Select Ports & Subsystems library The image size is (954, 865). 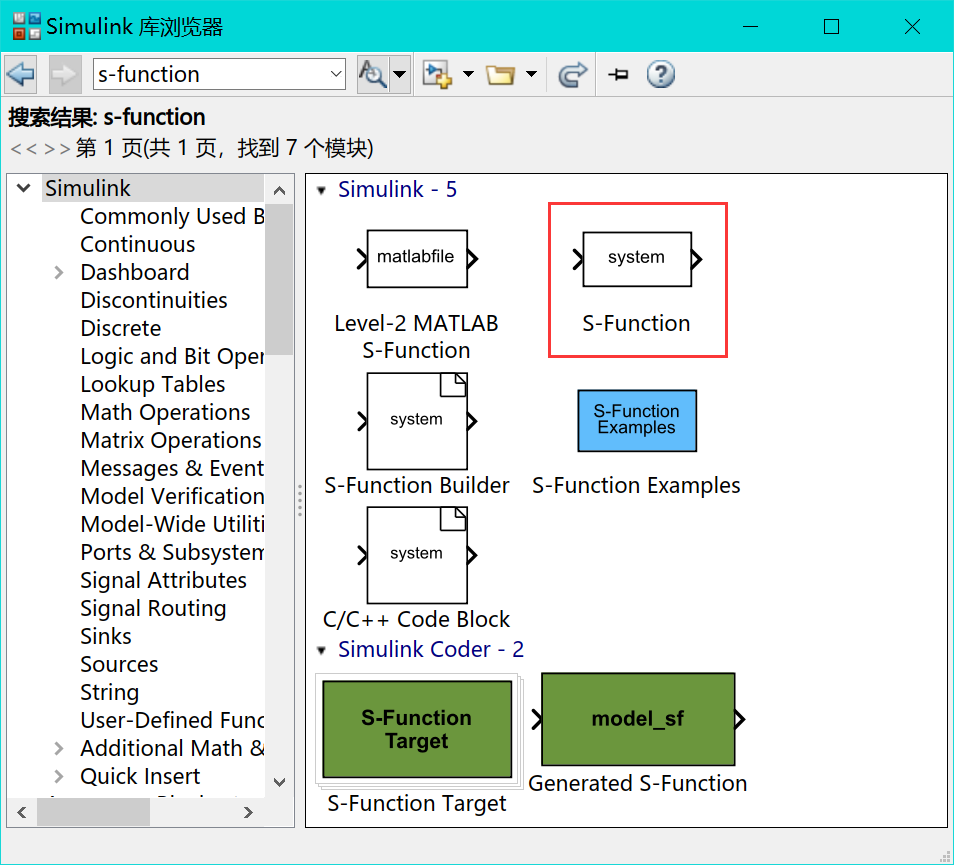point(172,552)
